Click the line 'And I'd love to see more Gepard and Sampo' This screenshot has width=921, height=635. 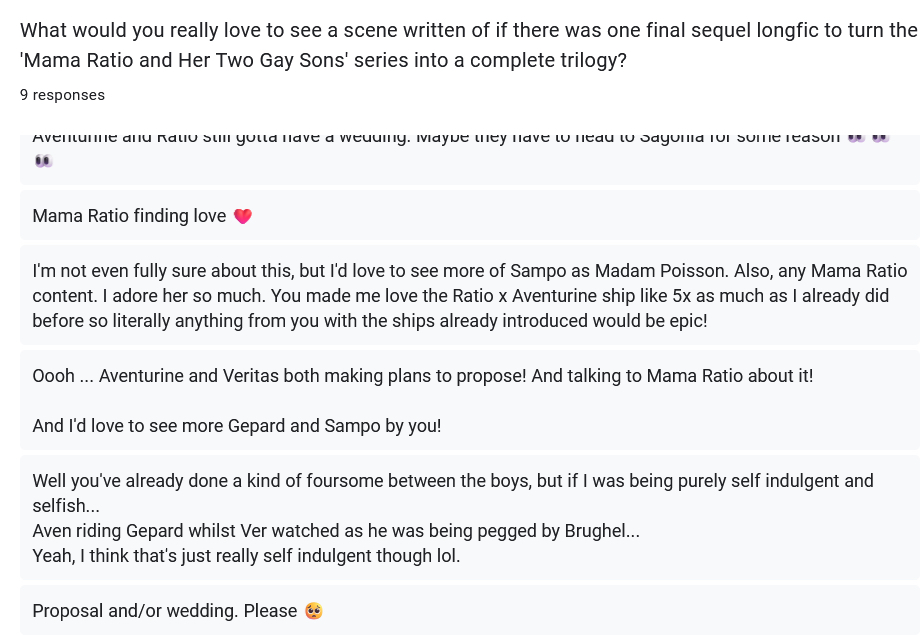(237, 426)
